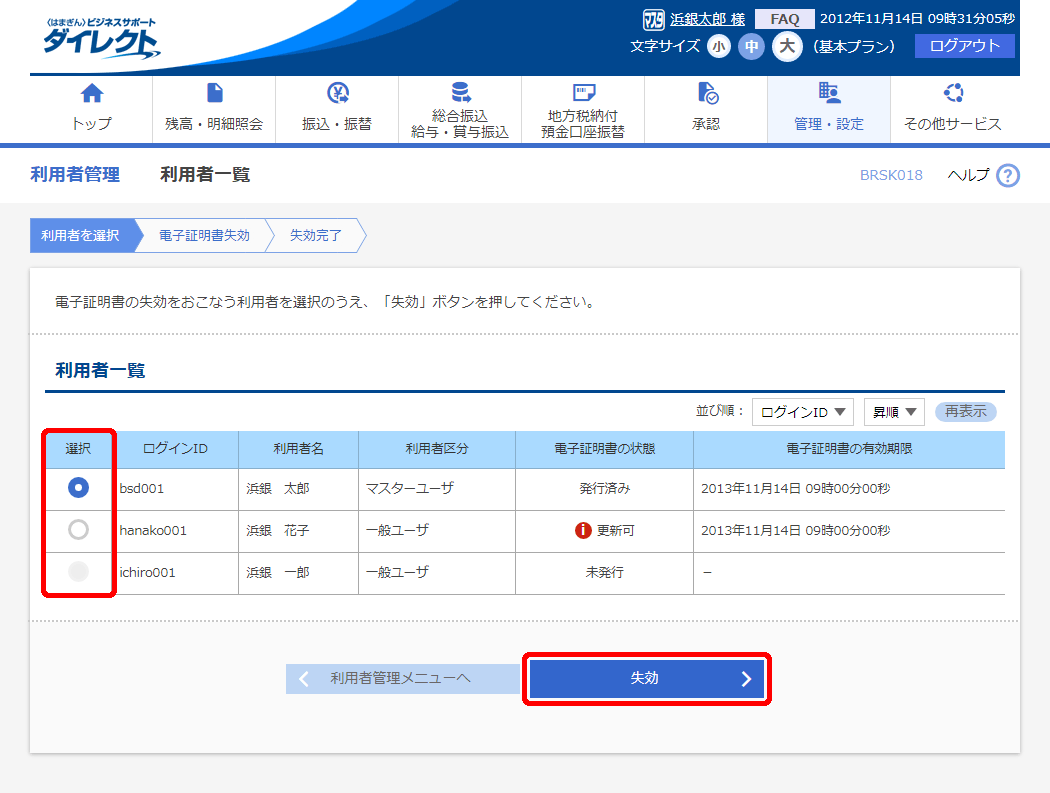Click the other services (その他サービス) icon

tap(952, 94)
